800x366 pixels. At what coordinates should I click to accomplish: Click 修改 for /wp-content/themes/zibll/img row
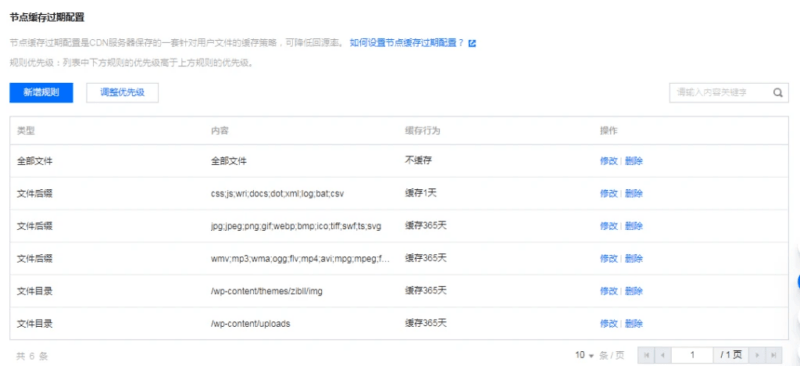609,291
